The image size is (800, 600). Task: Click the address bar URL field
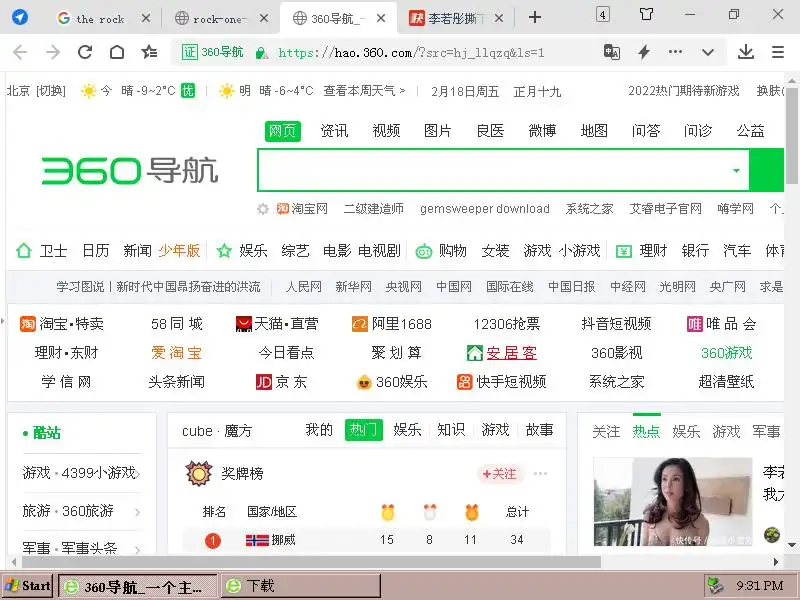tap(411, 53)
